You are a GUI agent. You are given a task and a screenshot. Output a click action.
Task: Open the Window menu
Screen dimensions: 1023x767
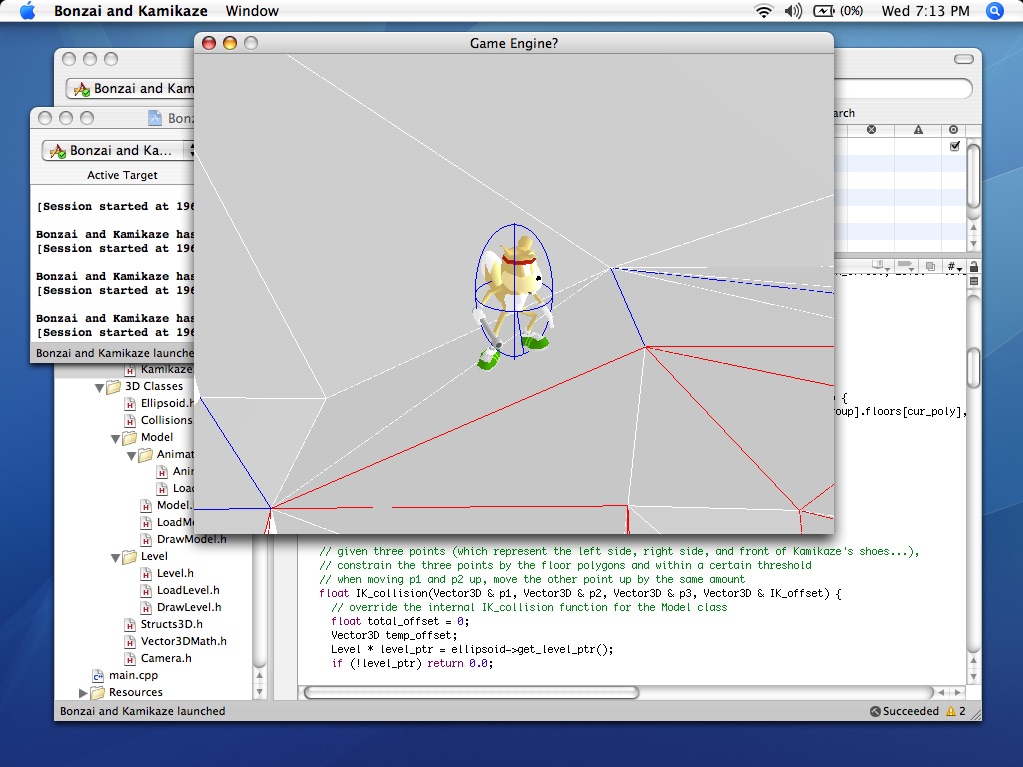(252, 11)
